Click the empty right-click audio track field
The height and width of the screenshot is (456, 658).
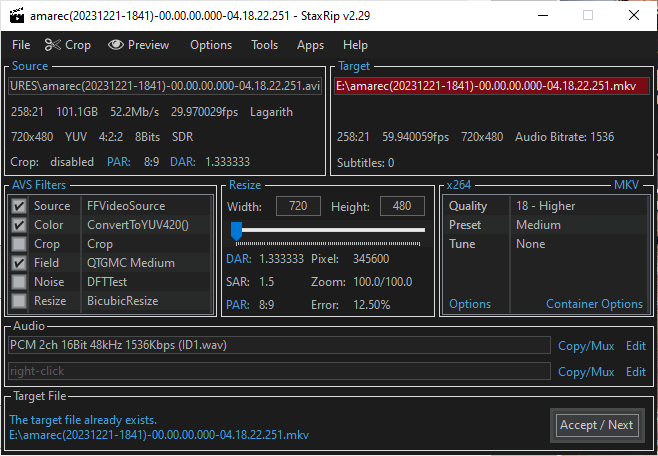point(279,371)
